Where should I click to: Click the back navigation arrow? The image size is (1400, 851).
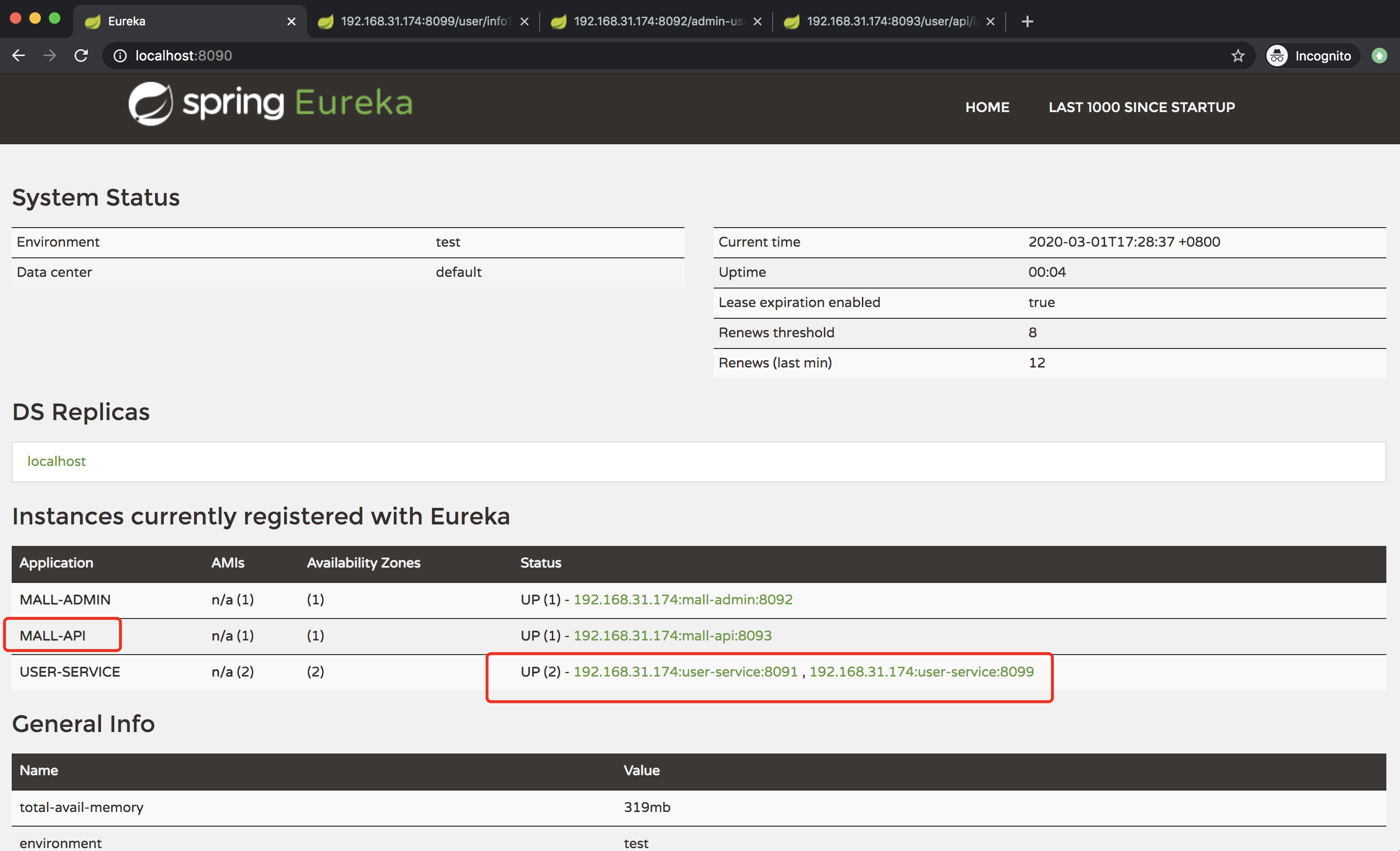[x=19, y=55]
